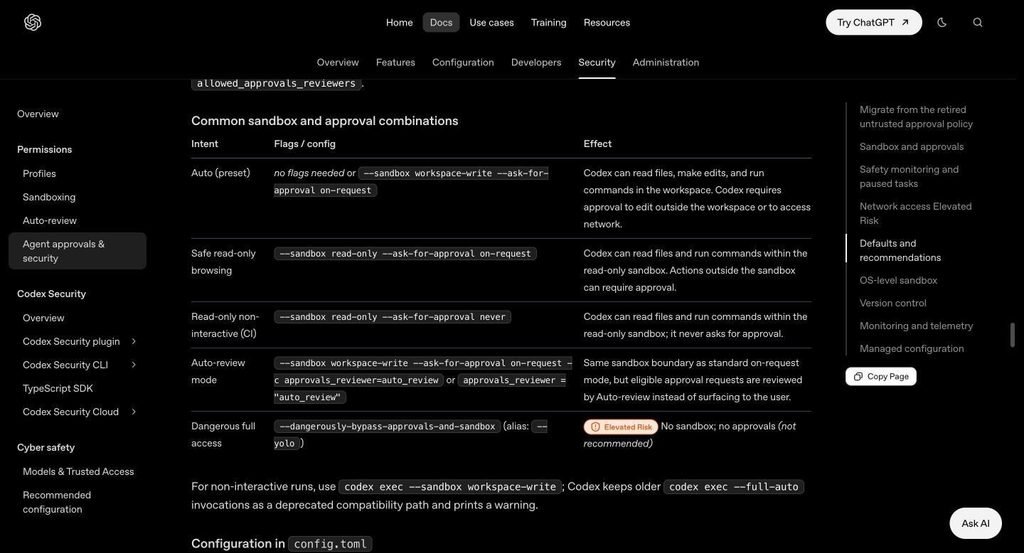Open Codex Security Cloud sidebar link
The height and width of the screenshot is (553, 1024).
click(71, 411)
